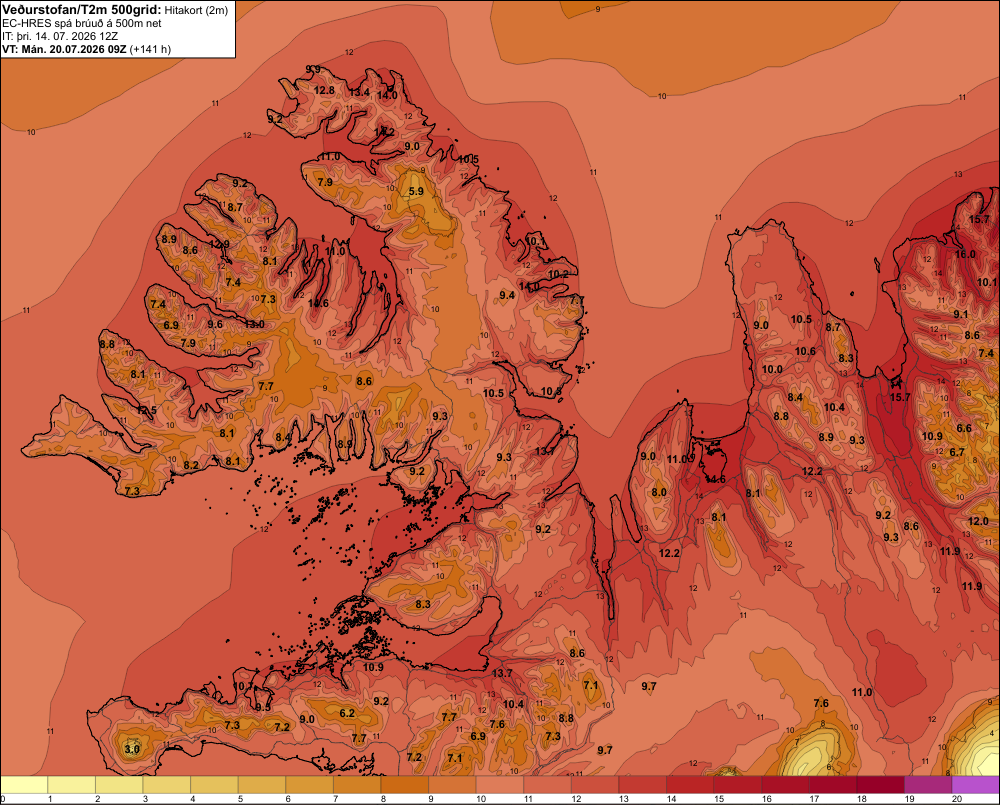Click the 6.6 temperature label
The image size is (1000, 805).
tap(964, 428)
